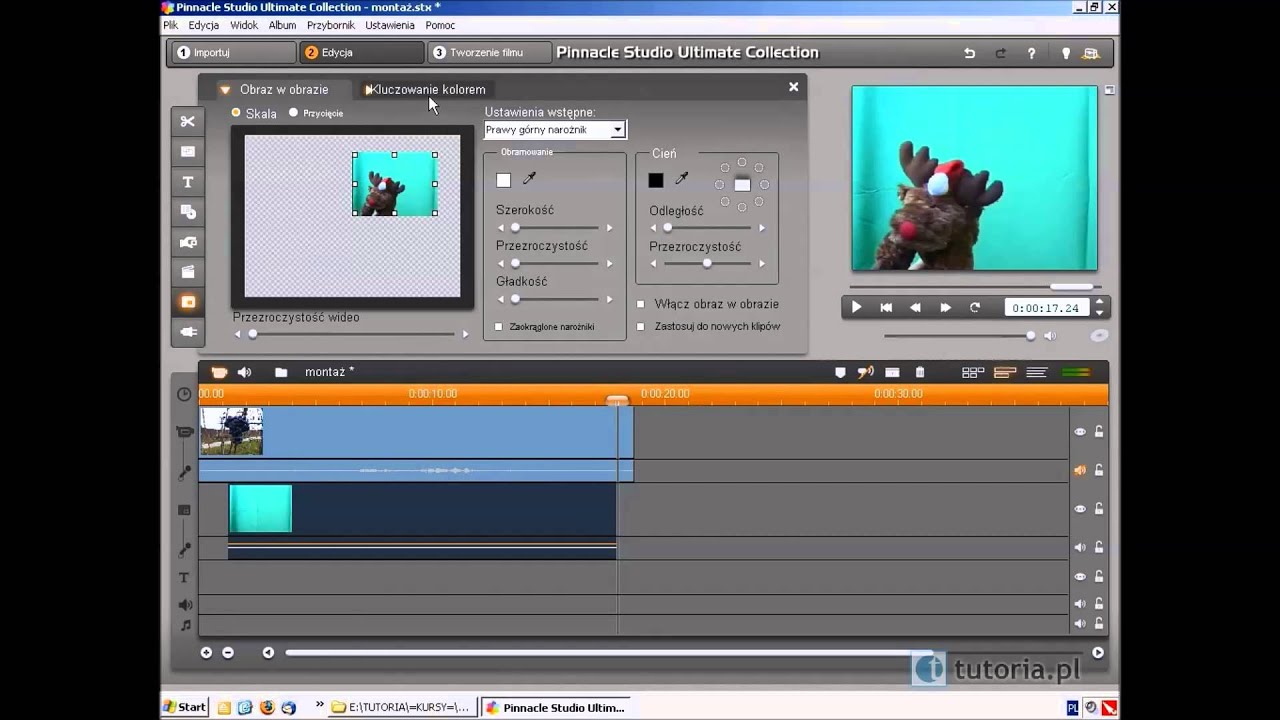The height and width of the screenshot is (720, 1280).
Task: Open the Widok menu
Action: point(244,25)
